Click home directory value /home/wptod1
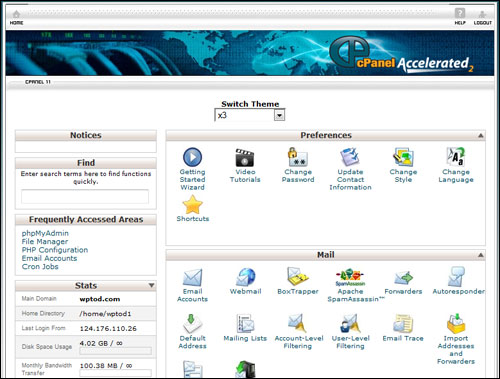500x379 pixels. pyautogui.click(x=105, y=314)
